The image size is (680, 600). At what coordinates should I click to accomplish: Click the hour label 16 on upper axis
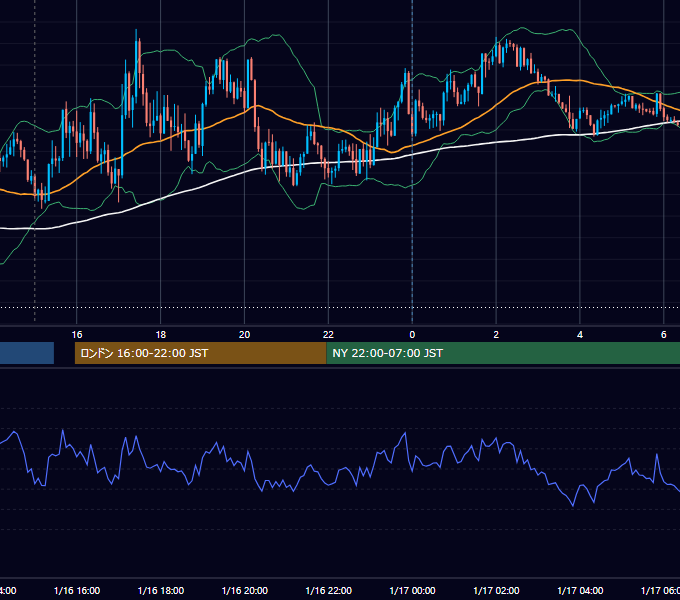pyautogui.click(x=77, y=335)
